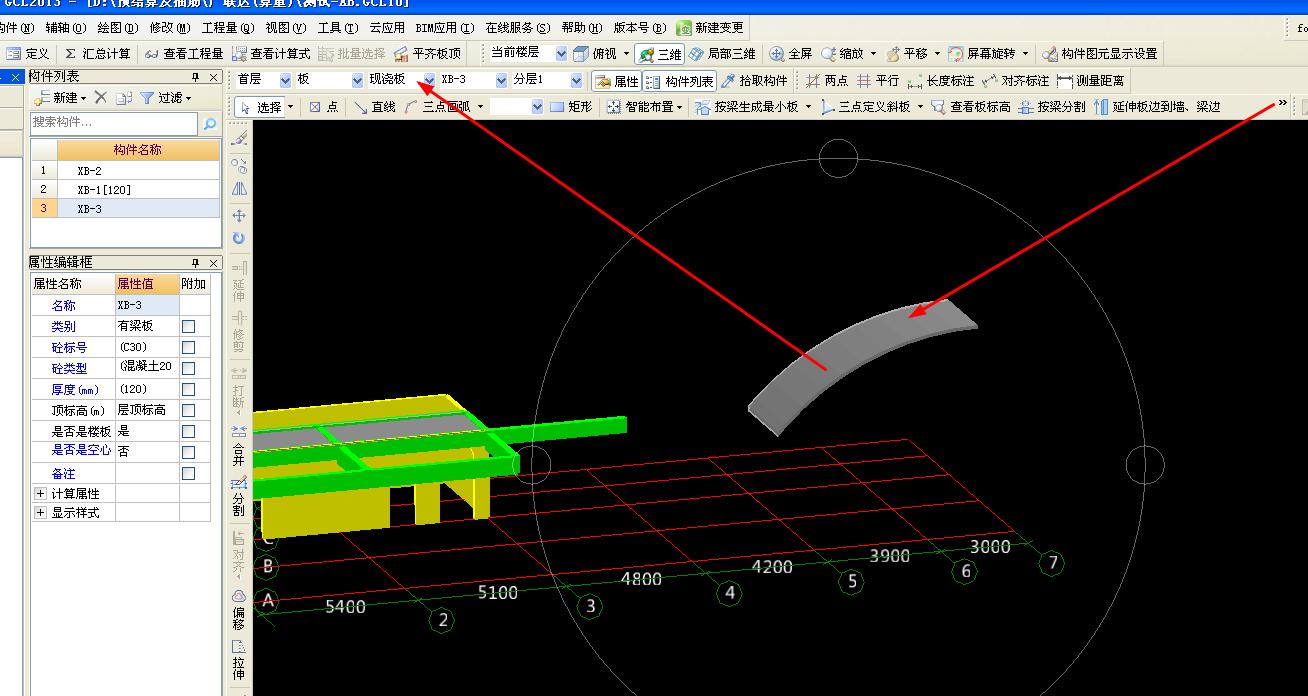The height and width of the screenshot is (696, 1308).
Task: Open the 工程量 menu
Action: (227, 28)
